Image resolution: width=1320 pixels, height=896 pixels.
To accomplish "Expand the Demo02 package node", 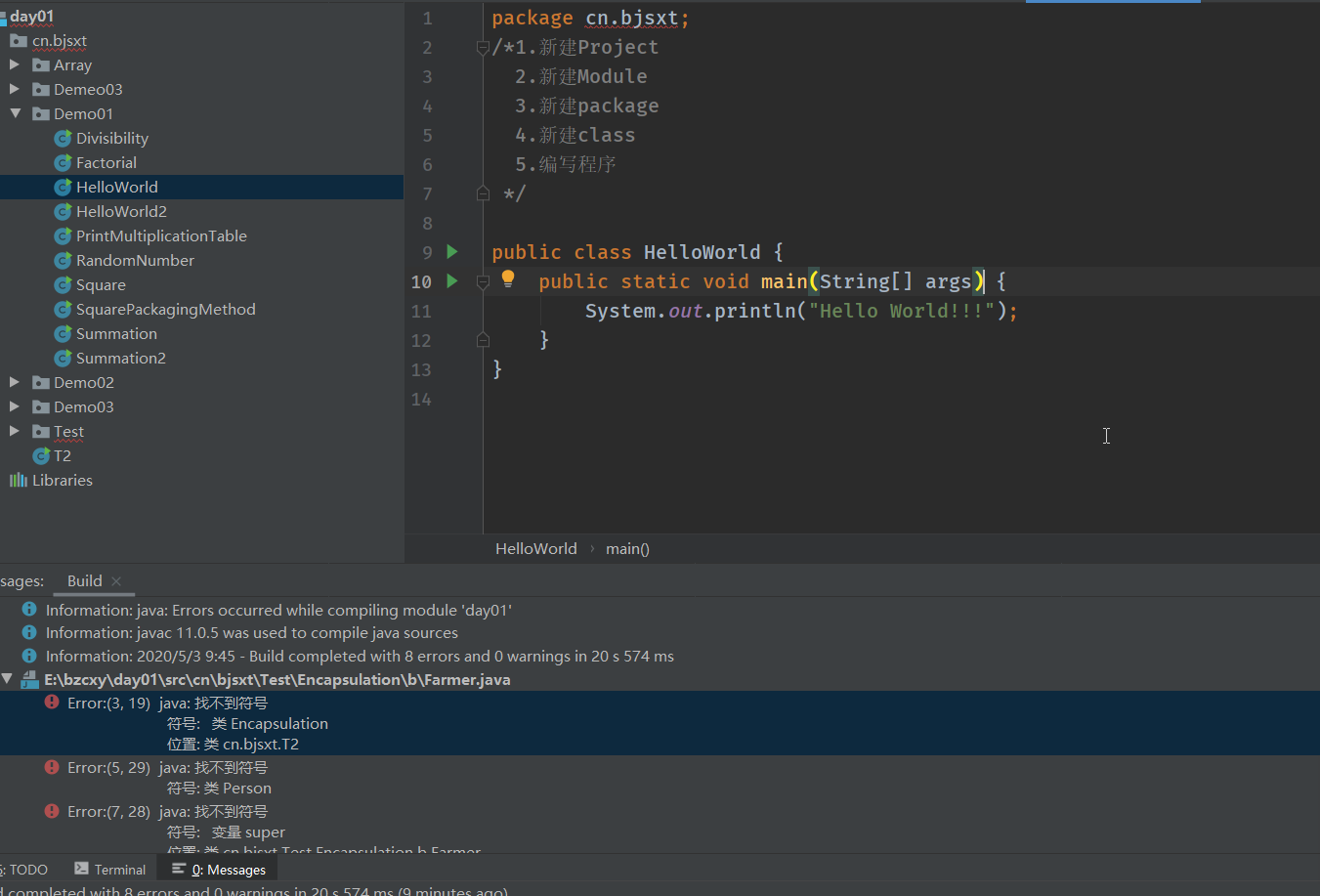I will tap(15, 382).
